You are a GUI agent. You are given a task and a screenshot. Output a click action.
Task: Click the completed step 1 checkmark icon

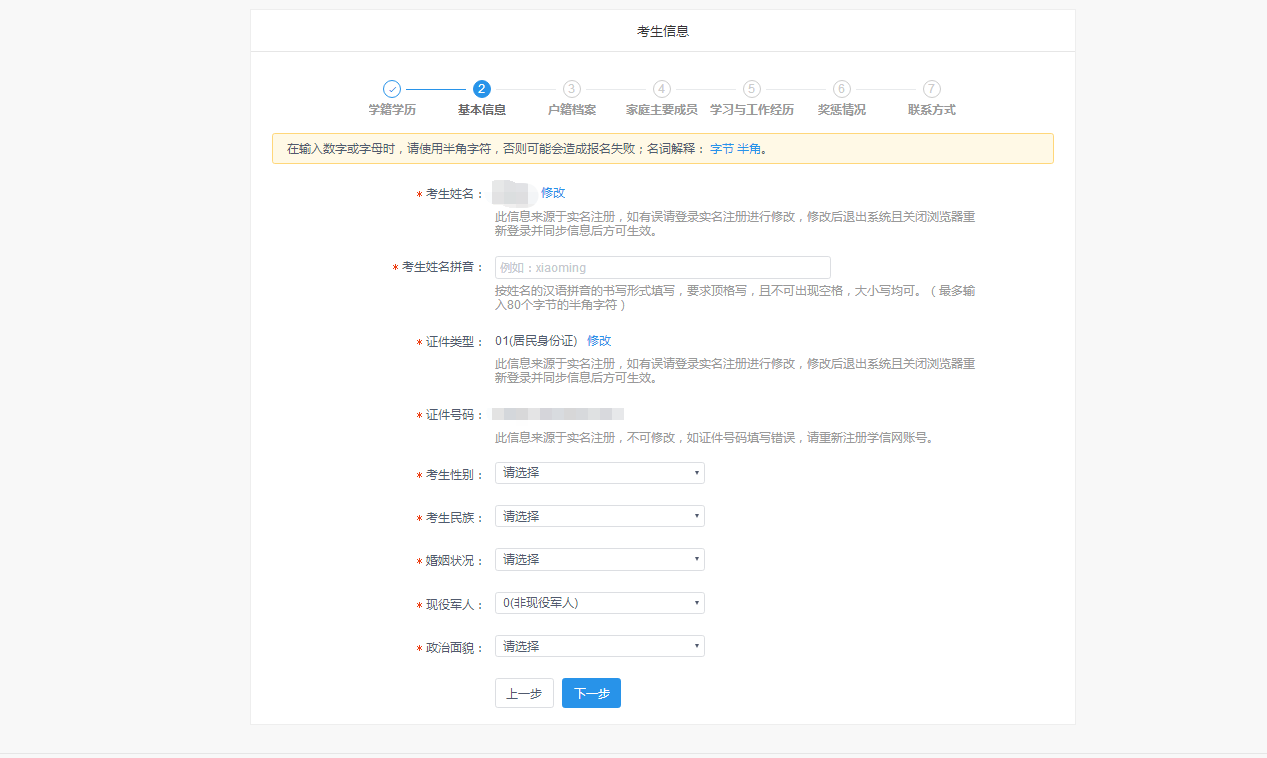(x=392, y=89)
